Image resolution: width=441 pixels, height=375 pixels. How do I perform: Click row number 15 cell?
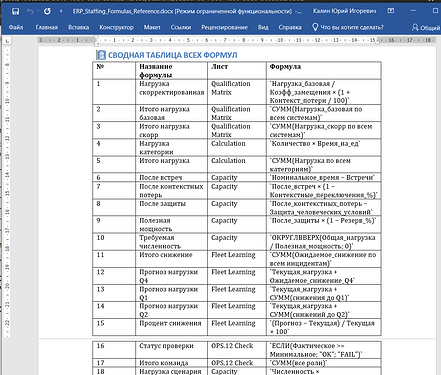[x=114, y=327]
